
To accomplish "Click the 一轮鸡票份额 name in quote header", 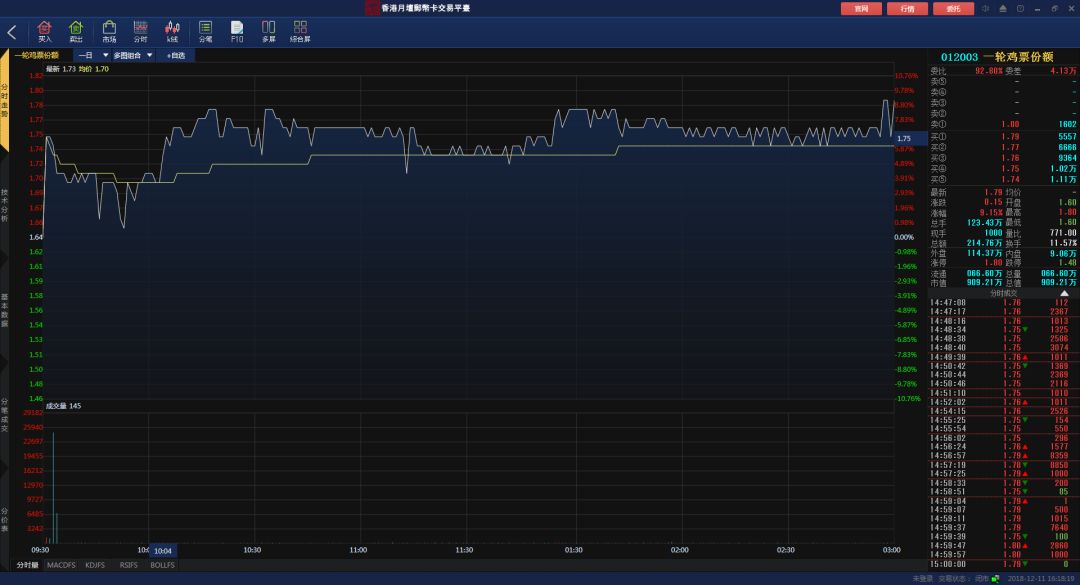I will (x=1018, y=57).
